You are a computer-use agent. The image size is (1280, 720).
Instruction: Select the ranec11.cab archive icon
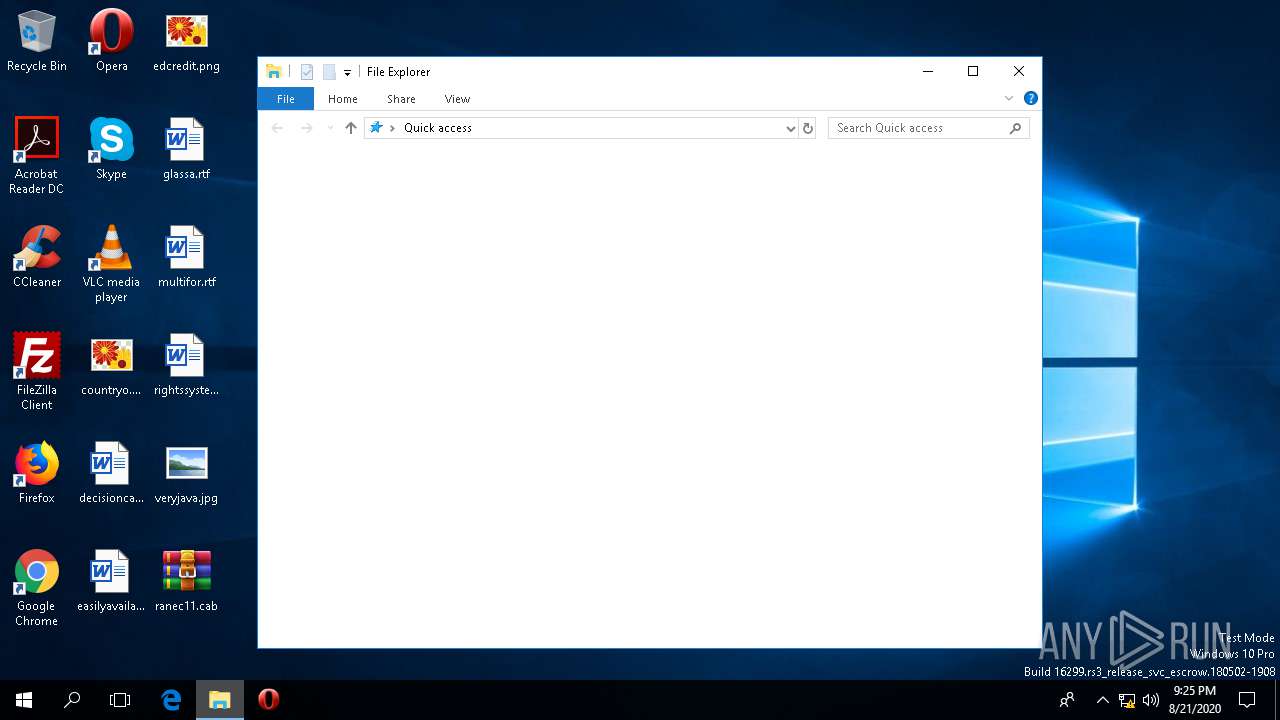[x=186, y=581]
